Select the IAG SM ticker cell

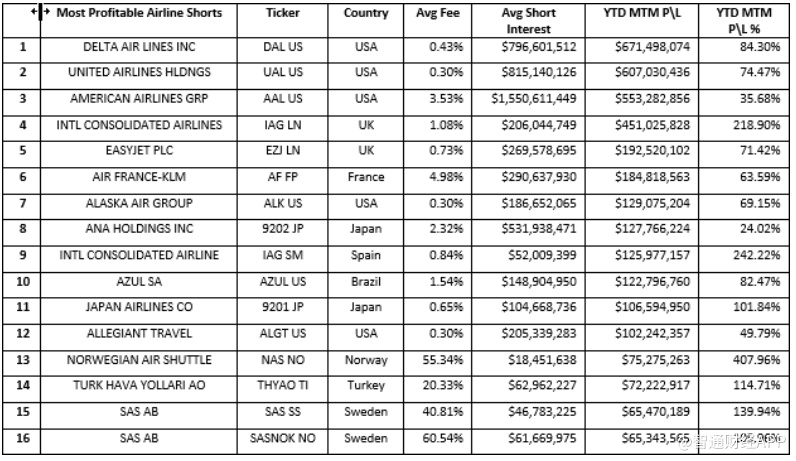coord(283,255)
